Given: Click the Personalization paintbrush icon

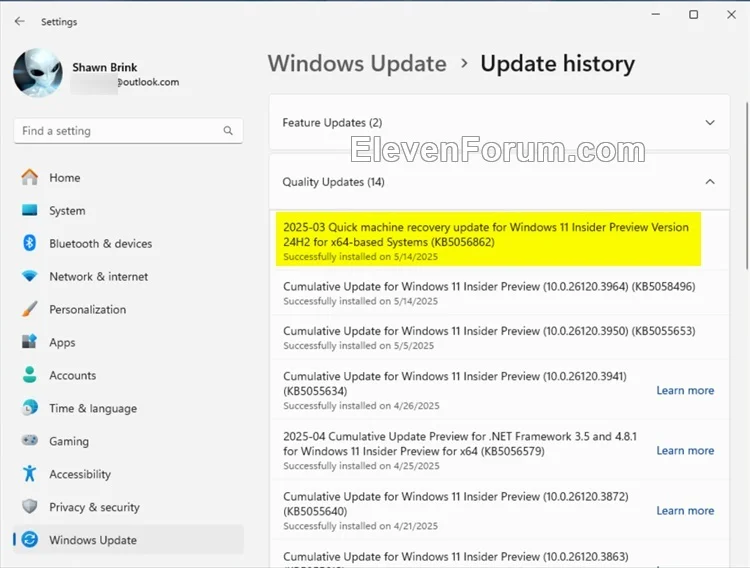Looking at the screenshot, I should 30,309.
